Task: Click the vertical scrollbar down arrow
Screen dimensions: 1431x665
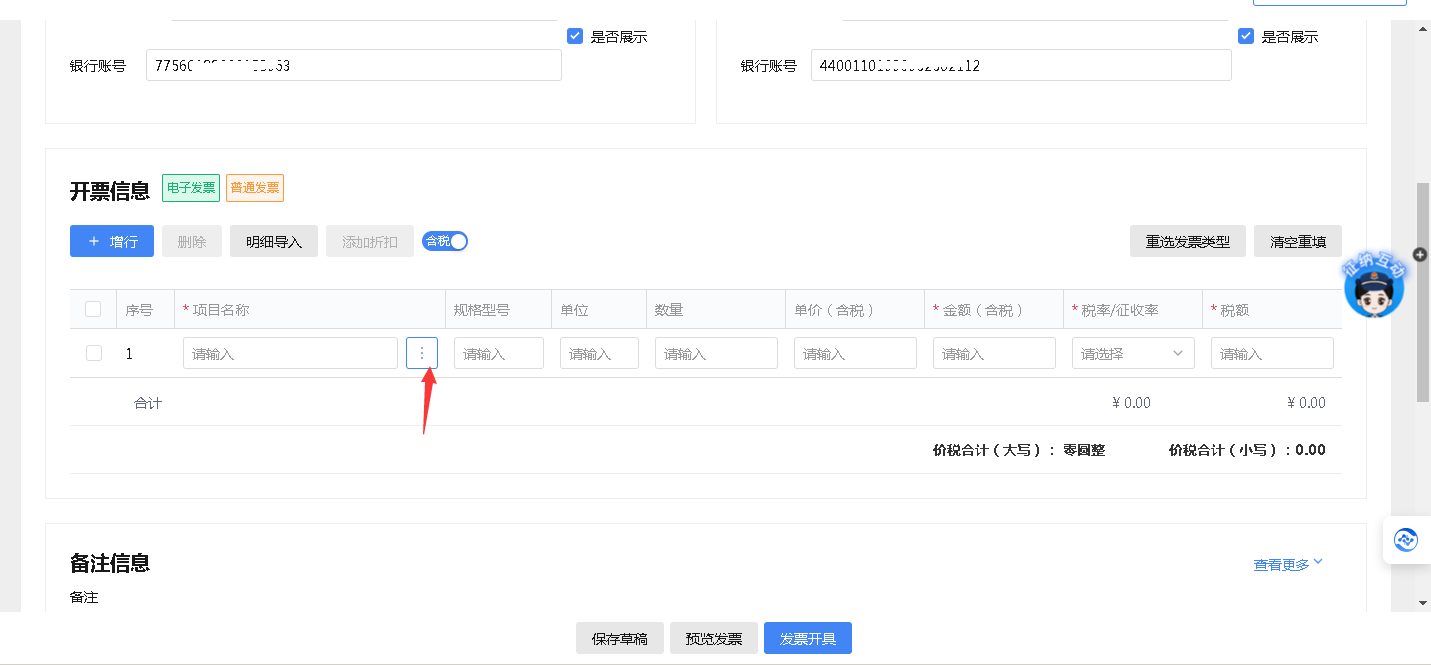Action: [x=1423, y=602]
